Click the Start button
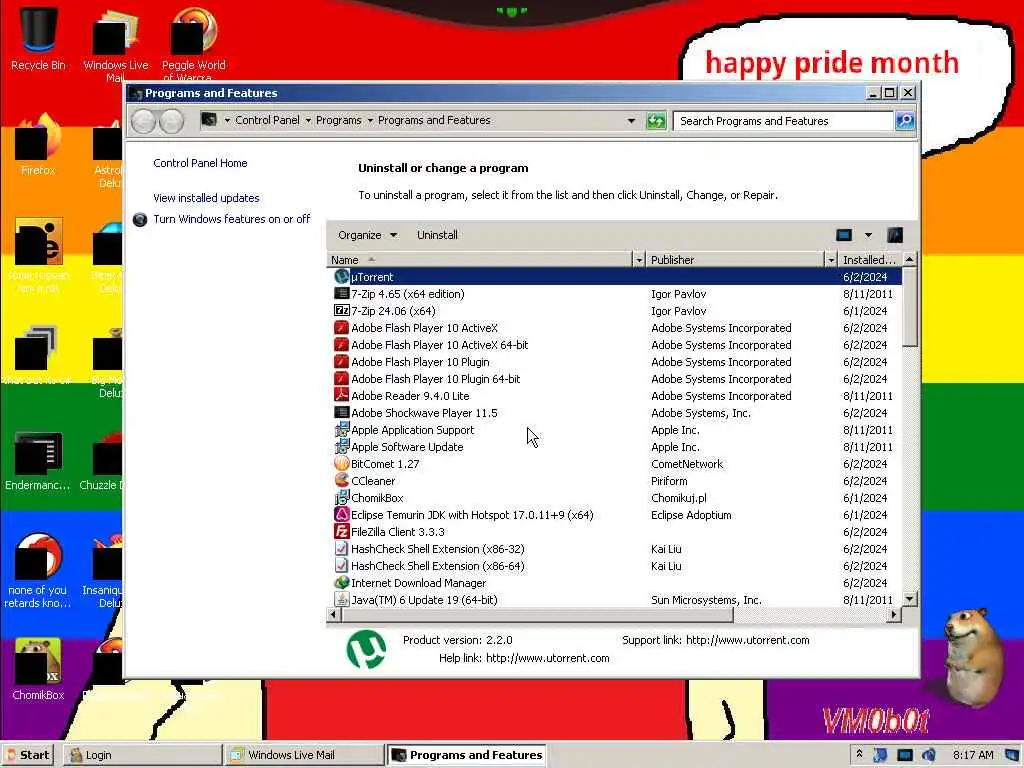Viewport: 1024px width, 768px height. tap(29, 755)
